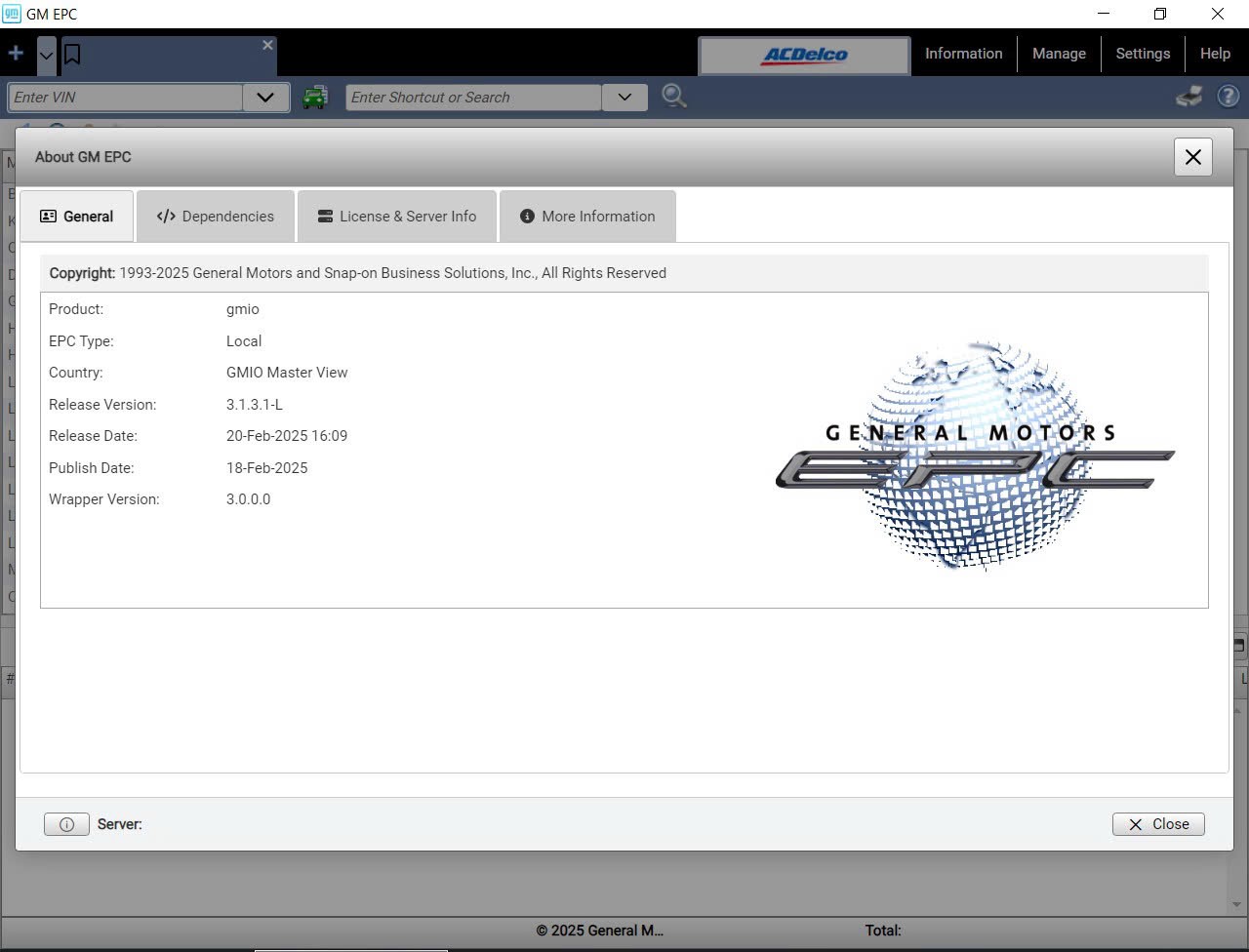Expand the VIN entry dropdown

[264, 97]
